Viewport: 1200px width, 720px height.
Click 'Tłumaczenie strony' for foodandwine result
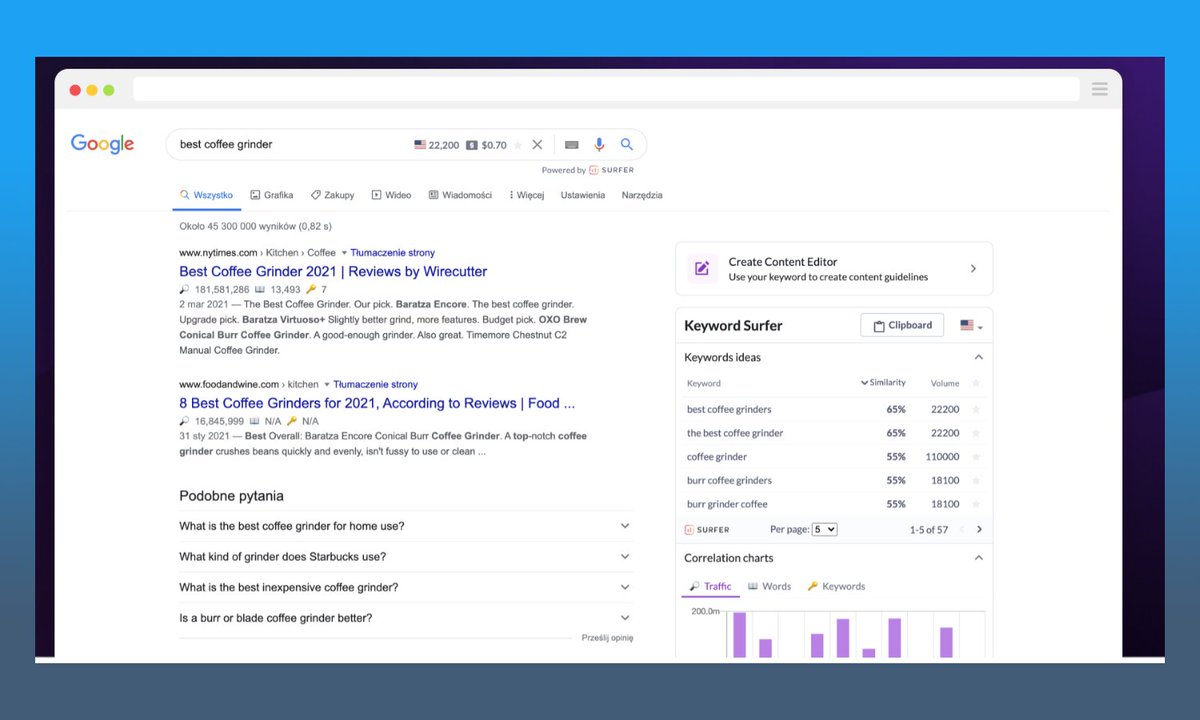(376, 384)
